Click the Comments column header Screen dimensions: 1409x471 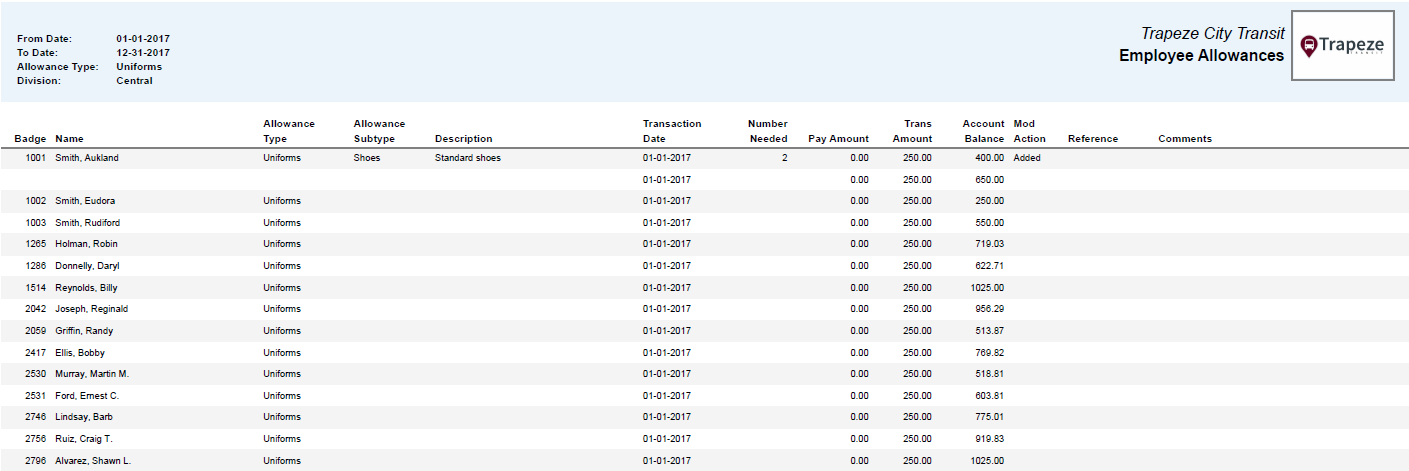tap(1185, 139)
